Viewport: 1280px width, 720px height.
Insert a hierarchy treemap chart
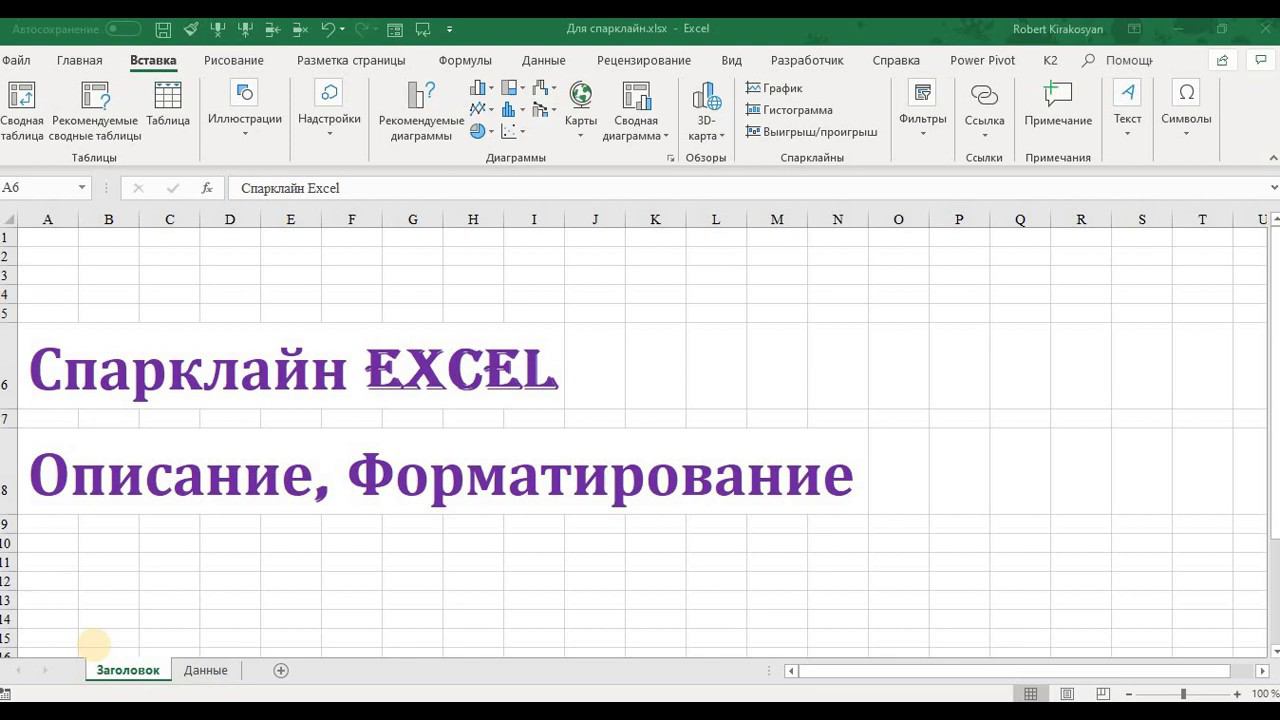point(512,89)
